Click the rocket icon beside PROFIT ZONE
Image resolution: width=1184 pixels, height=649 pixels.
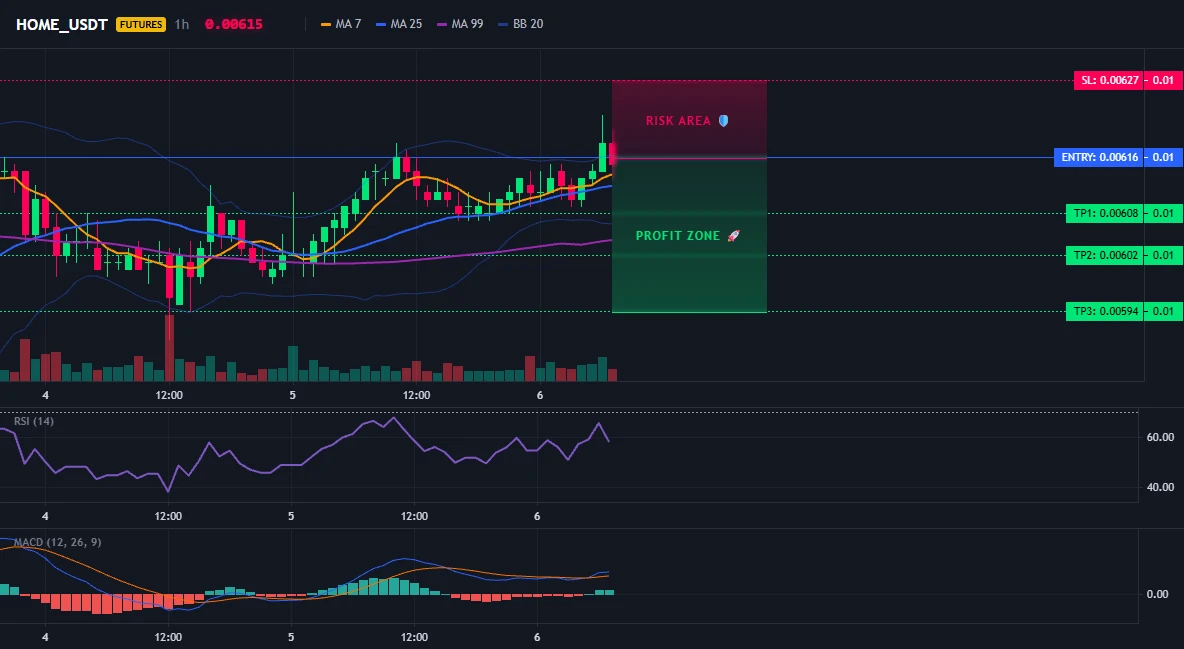[733, 236]
